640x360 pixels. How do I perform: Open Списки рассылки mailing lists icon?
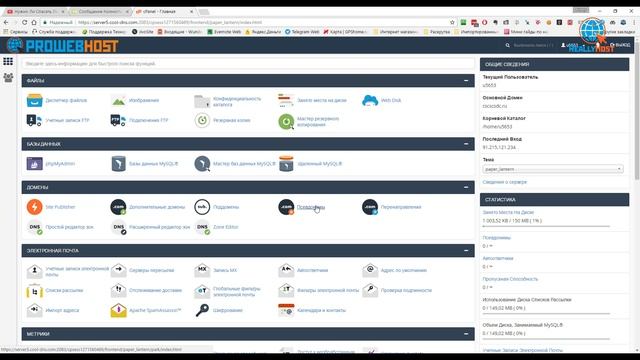[34, 290]
